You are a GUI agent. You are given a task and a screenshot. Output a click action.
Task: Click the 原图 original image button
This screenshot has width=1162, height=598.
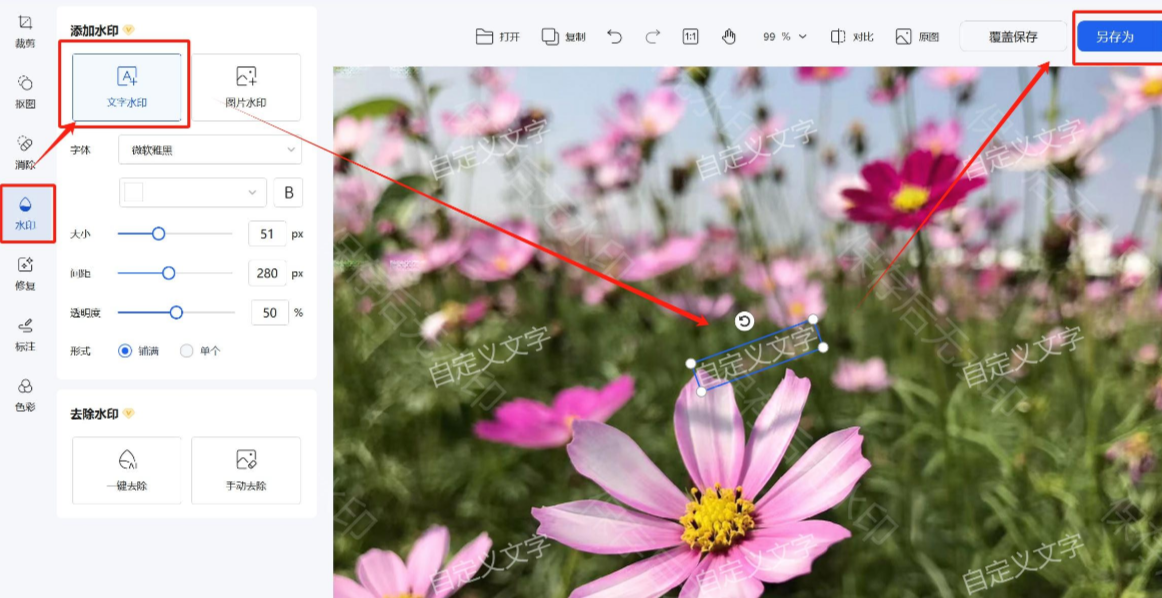917,36
